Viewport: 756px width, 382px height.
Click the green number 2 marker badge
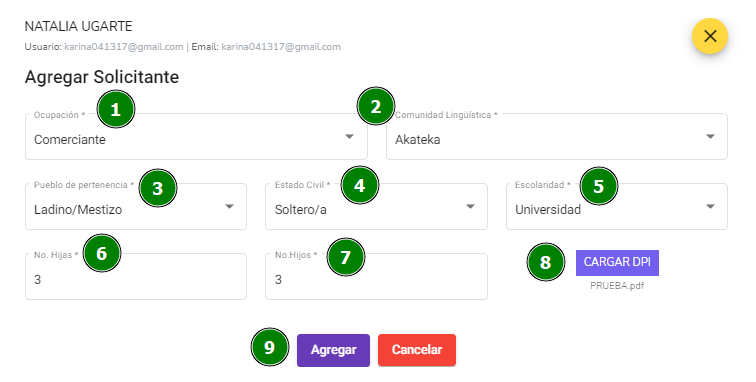[376, 107]
